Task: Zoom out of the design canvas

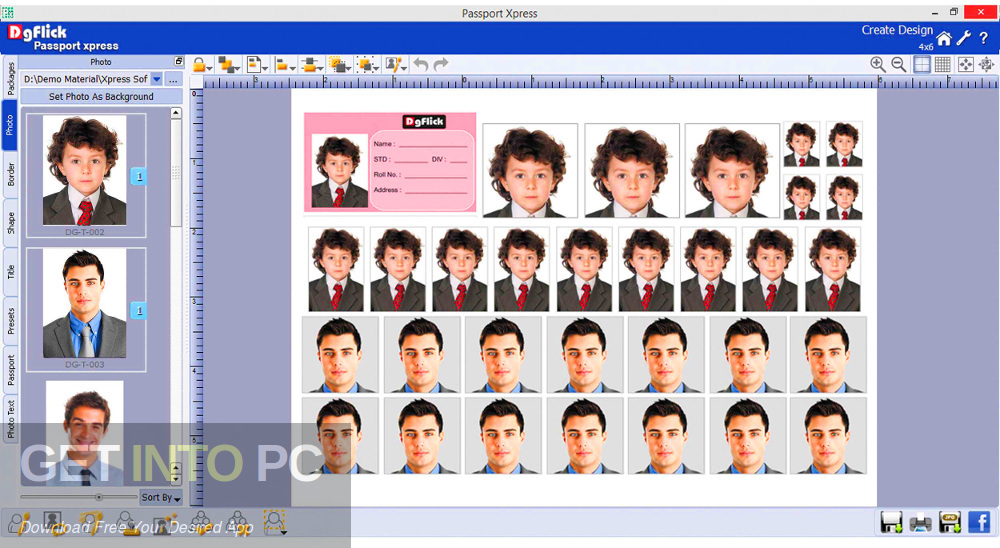Action: pos(899,64)
